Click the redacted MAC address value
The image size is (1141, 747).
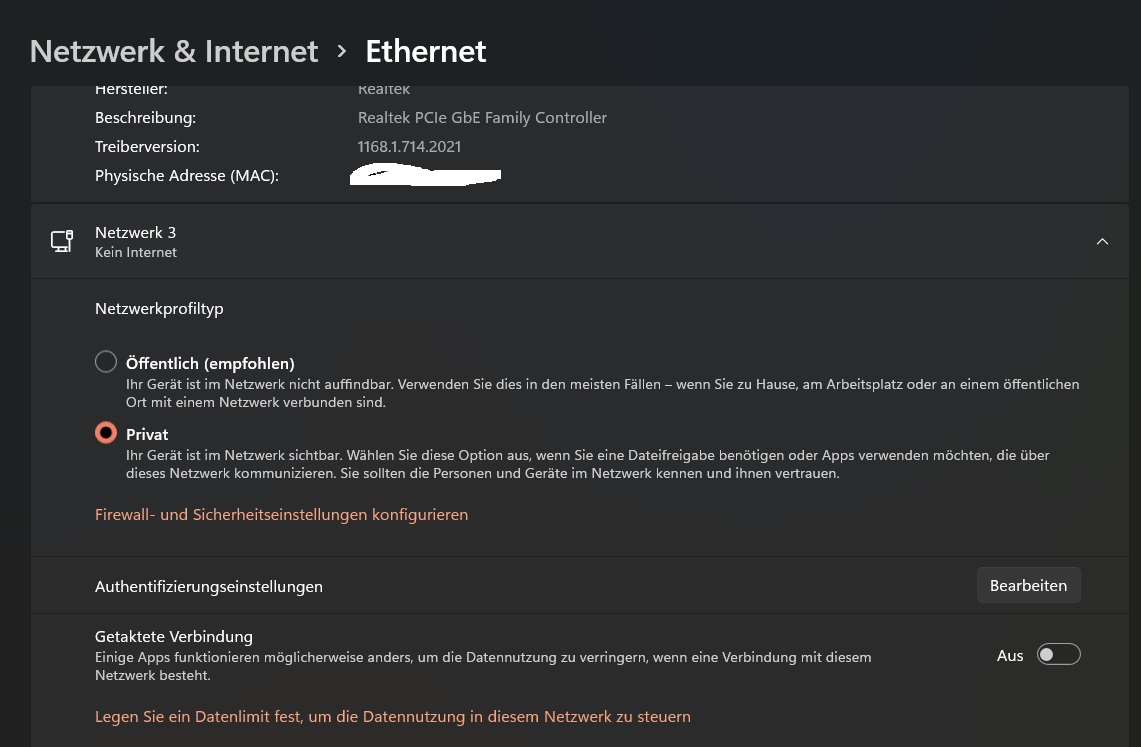(x=425, y=177)
